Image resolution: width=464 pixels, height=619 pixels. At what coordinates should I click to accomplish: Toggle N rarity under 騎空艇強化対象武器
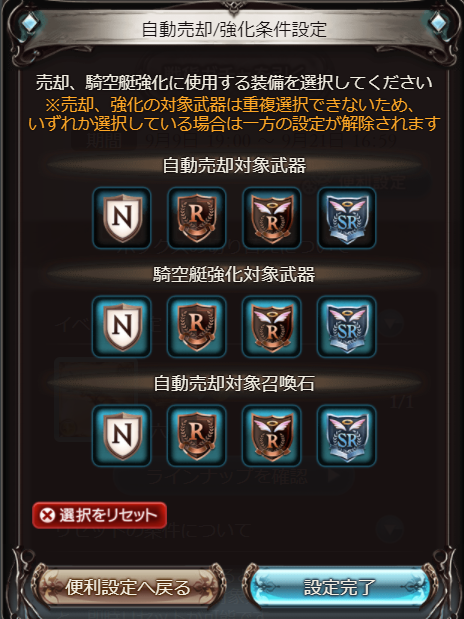pyautogui.click(x=122, y=327)
